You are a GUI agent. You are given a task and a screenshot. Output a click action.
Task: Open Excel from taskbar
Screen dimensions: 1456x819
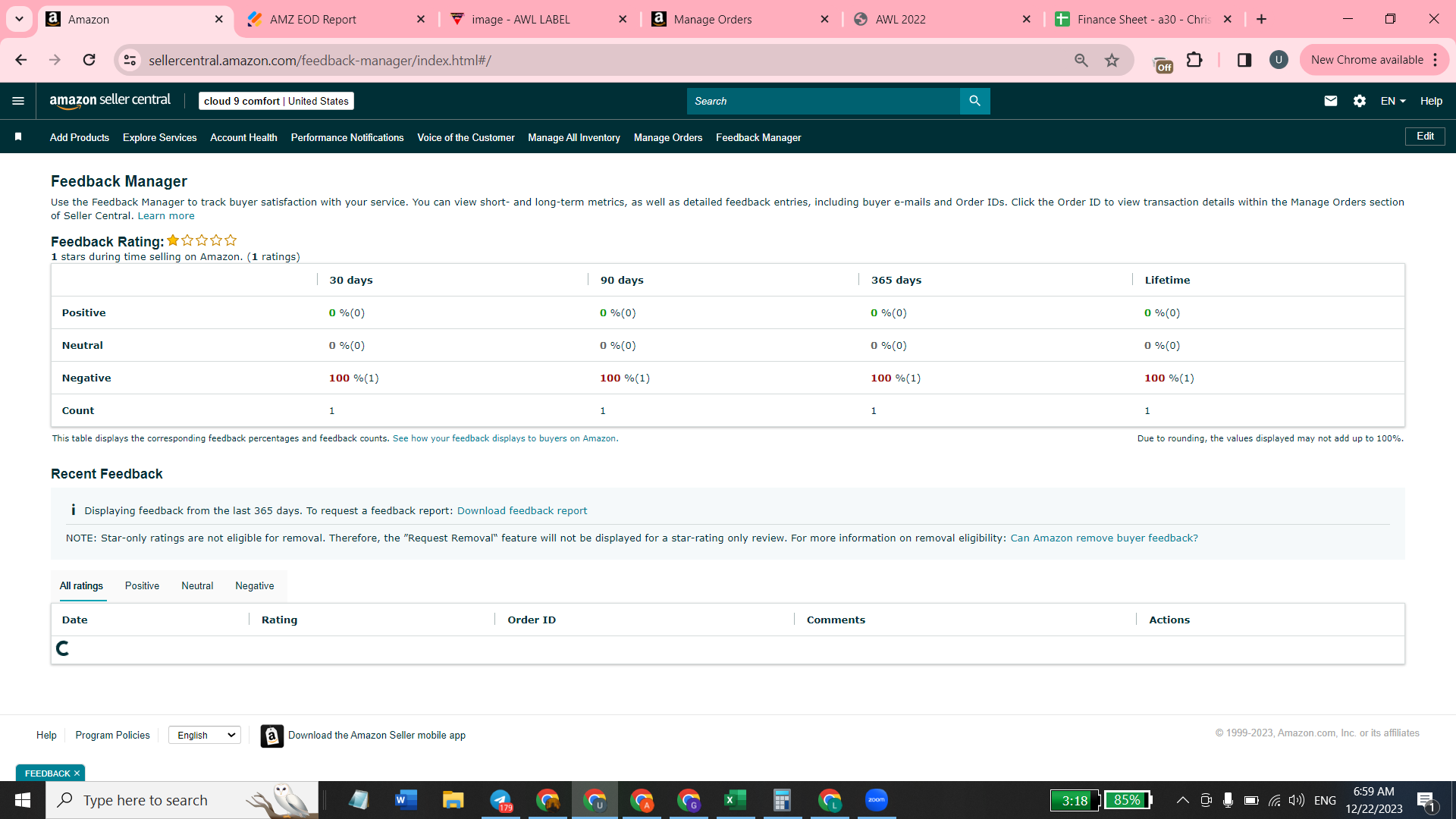pyautogui.click(x=735, y=800)
